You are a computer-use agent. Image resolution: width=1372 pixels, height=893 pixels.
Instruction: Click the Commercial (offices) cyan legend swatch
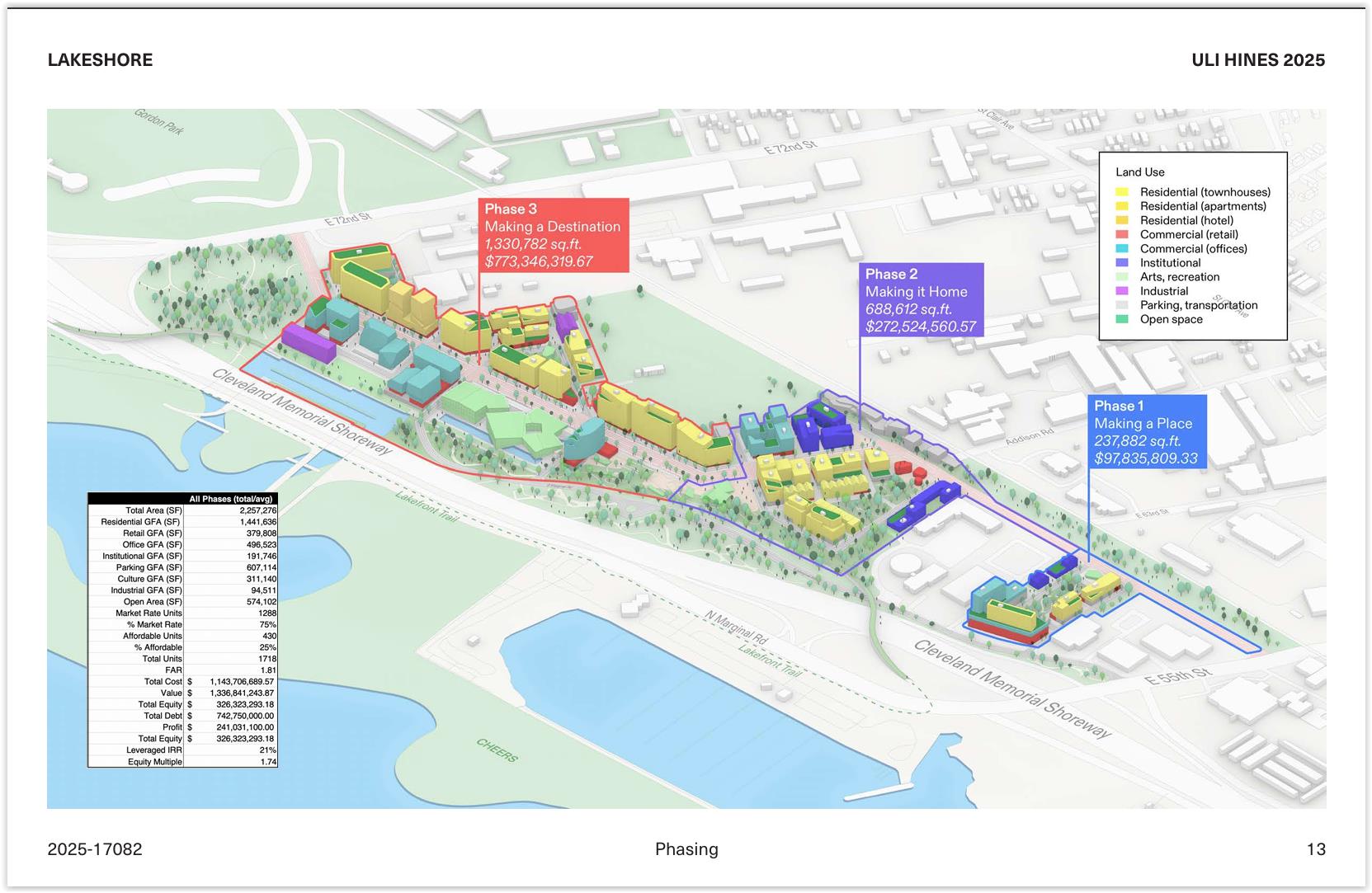pos(1121,248)
